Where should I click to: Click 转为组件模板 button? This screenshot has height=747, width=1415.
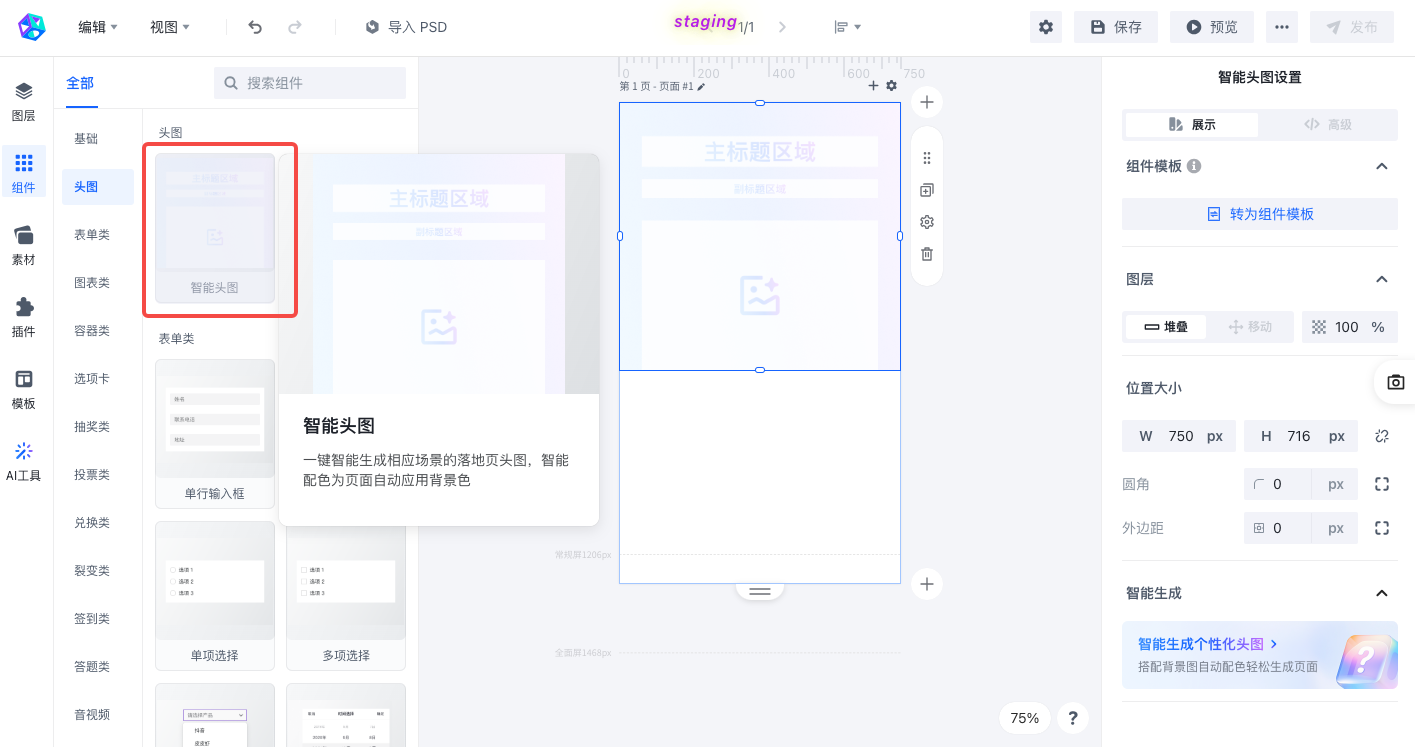1260,214
